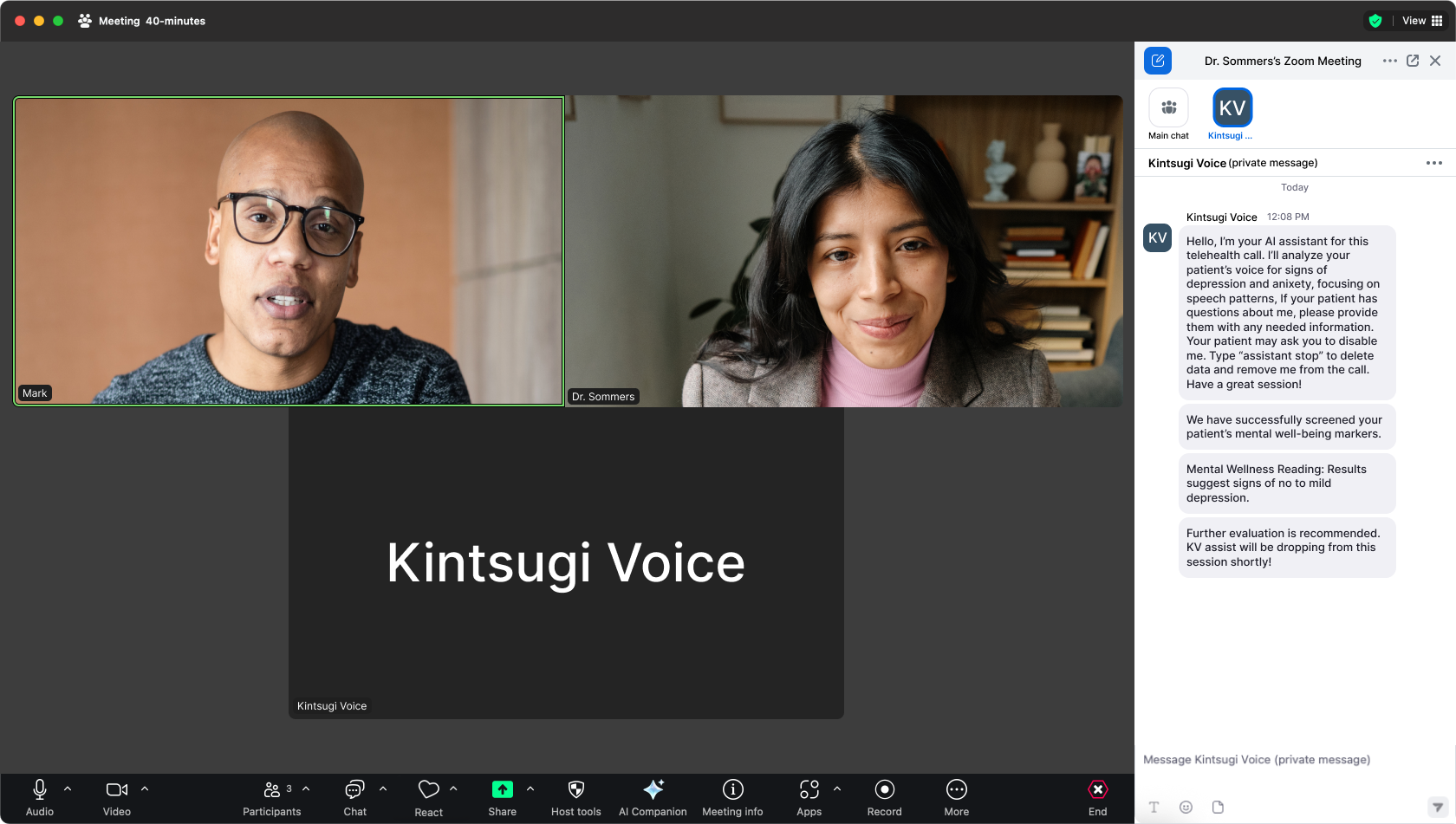Select the Kintsugi Voice chat tab
The image size is (1456, 824).
click(1232, 114)
